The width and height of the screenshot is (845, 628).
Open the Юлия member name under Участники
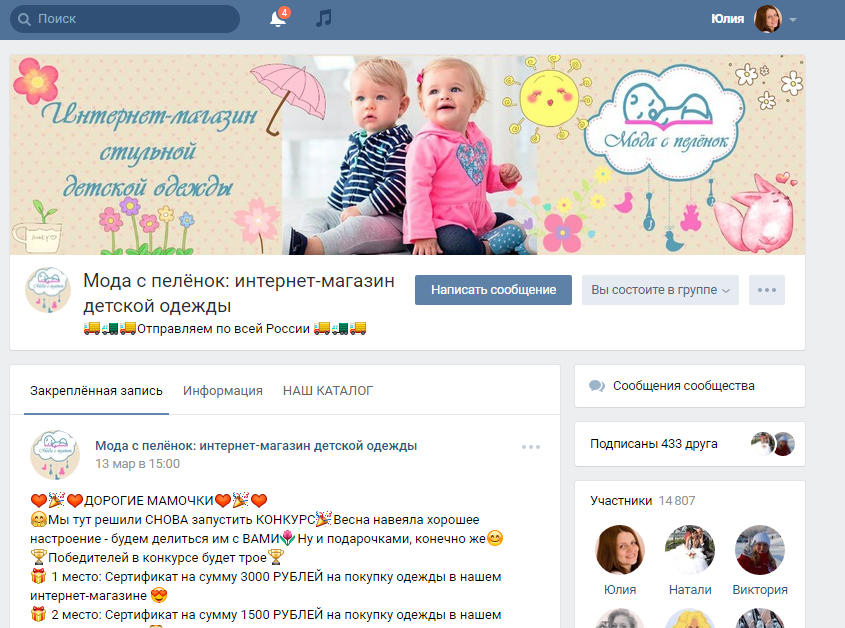click(x=620, y=590)
